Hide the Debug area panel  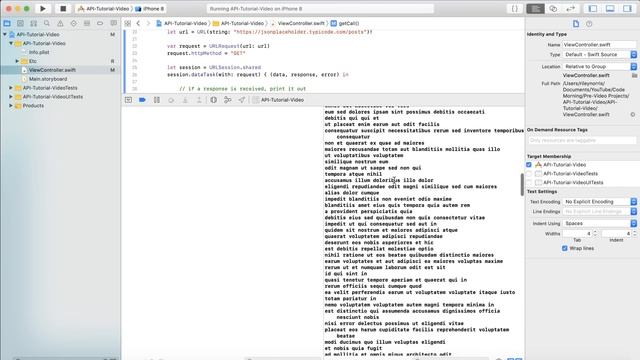(610, 9)
